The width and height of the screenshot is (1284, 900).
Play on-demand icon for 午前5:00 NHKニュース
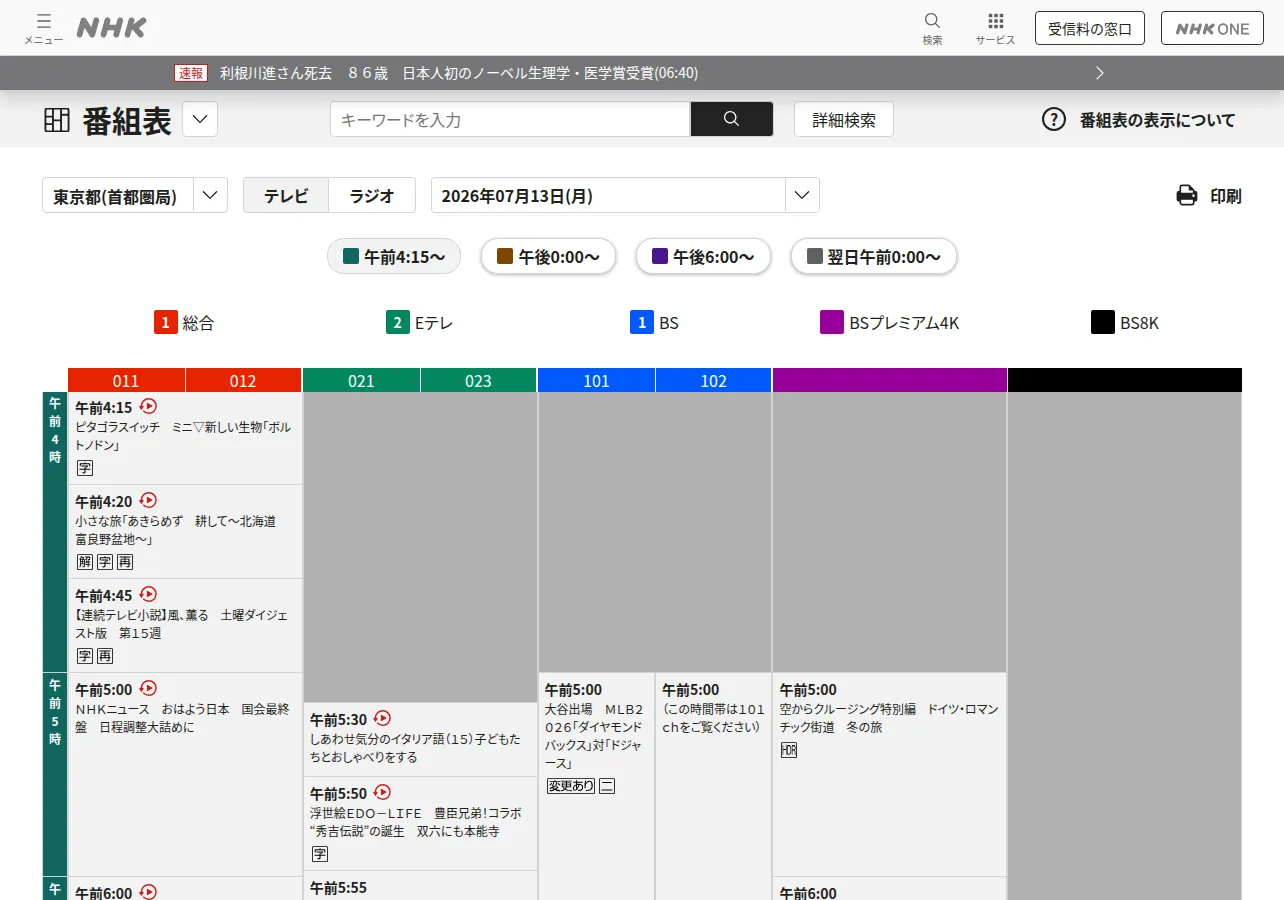point(148,688)
